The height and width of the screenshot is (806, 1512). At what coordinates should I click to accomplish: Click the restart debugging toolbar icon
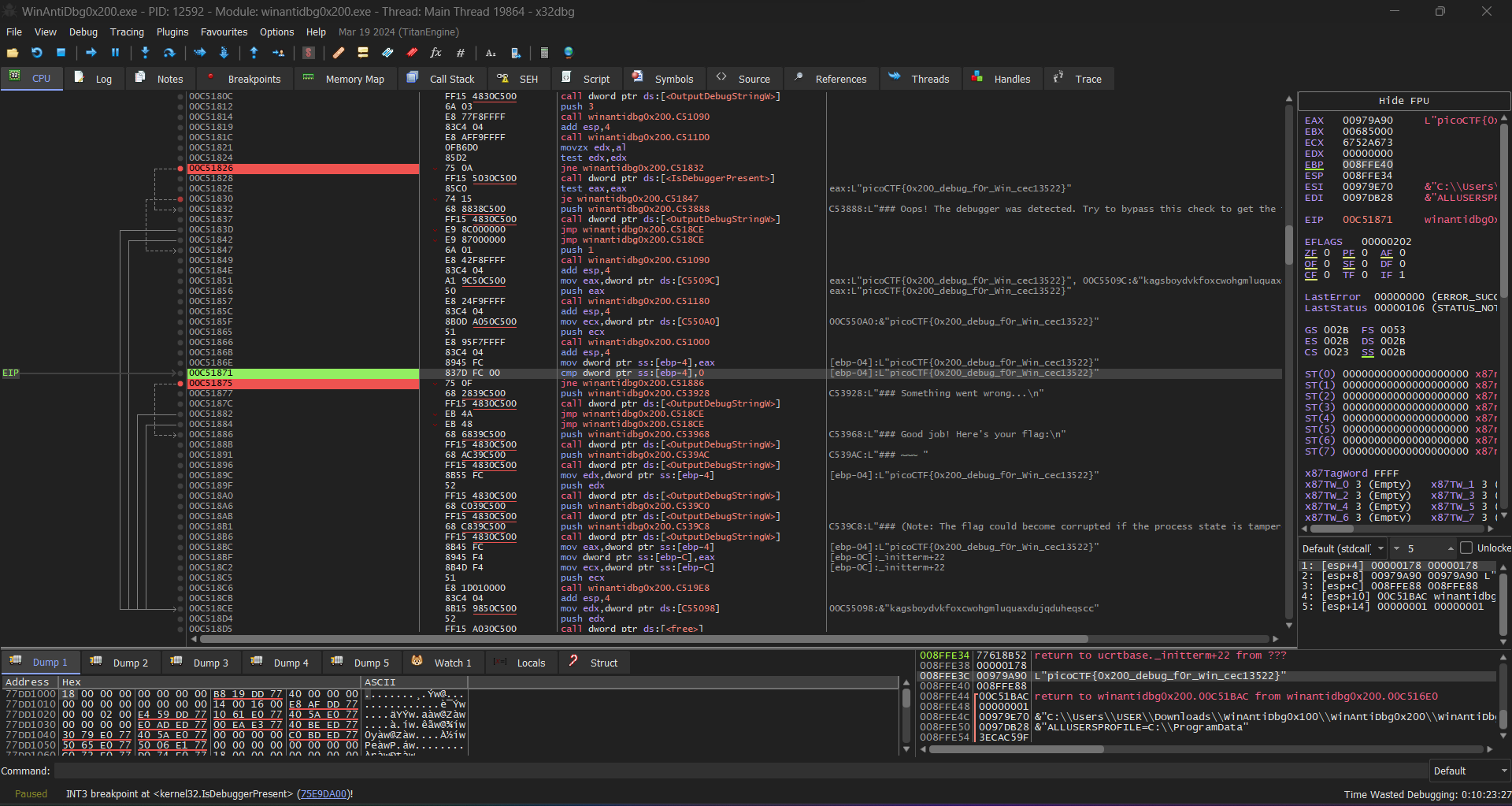[36, 53]
